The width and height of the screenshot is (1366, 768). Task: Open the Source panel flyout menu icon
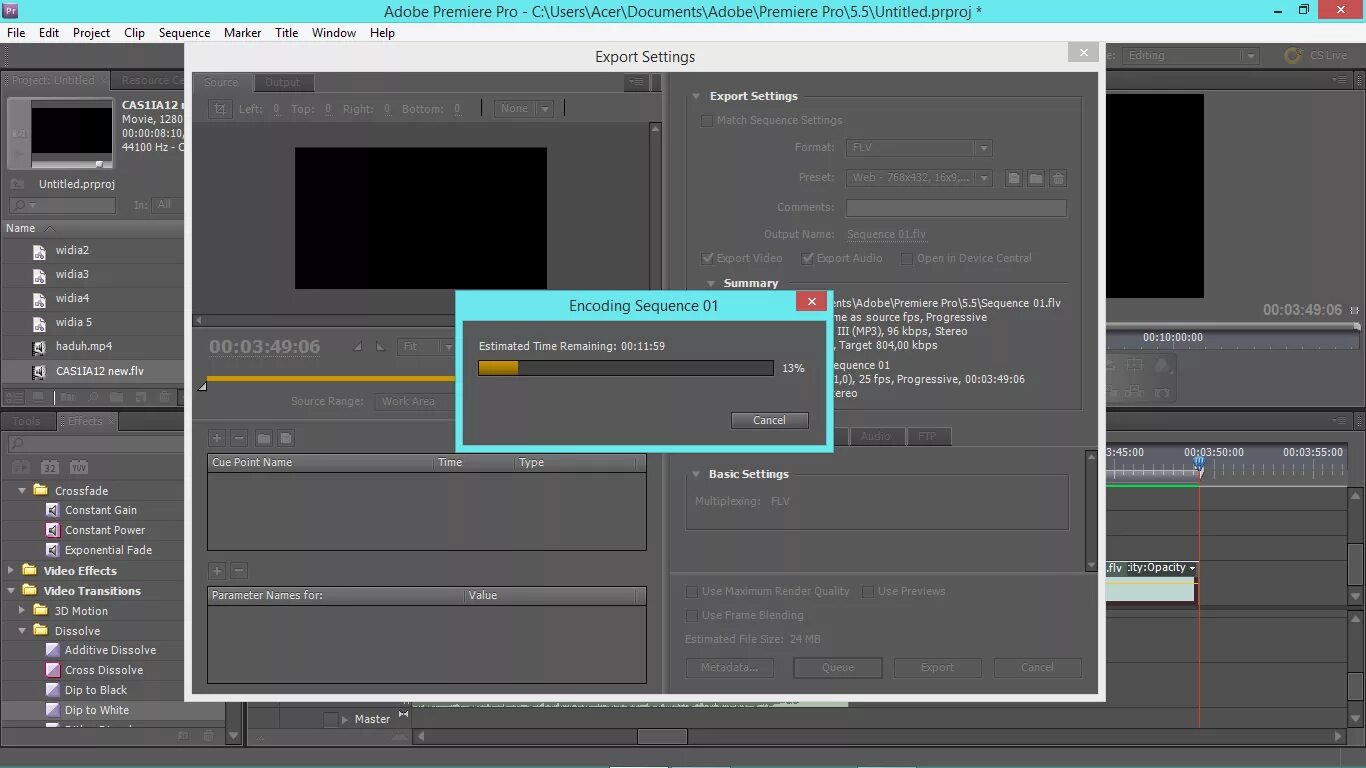pyautogui.click(x=636, y=83)
